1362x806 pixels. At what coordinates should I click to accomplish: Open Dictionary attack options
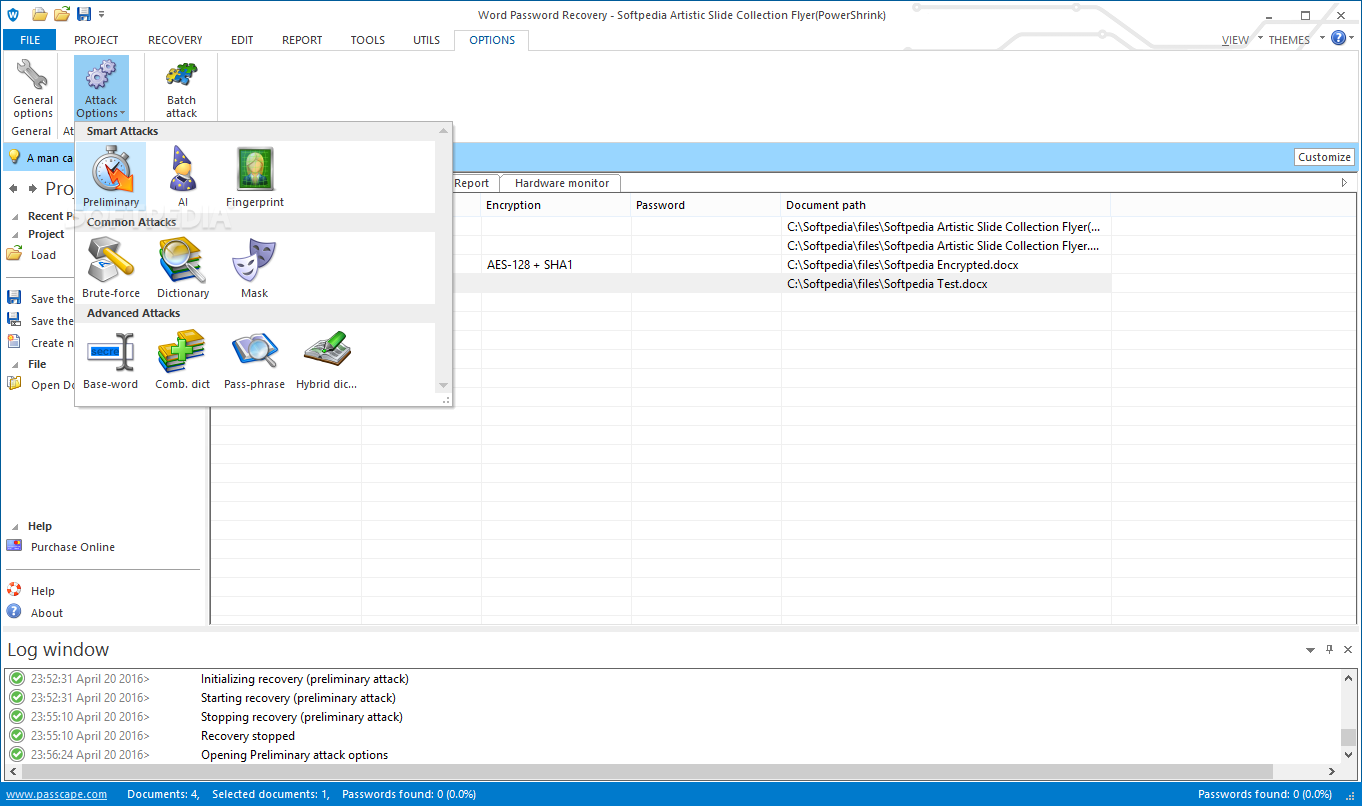point(183,268)
